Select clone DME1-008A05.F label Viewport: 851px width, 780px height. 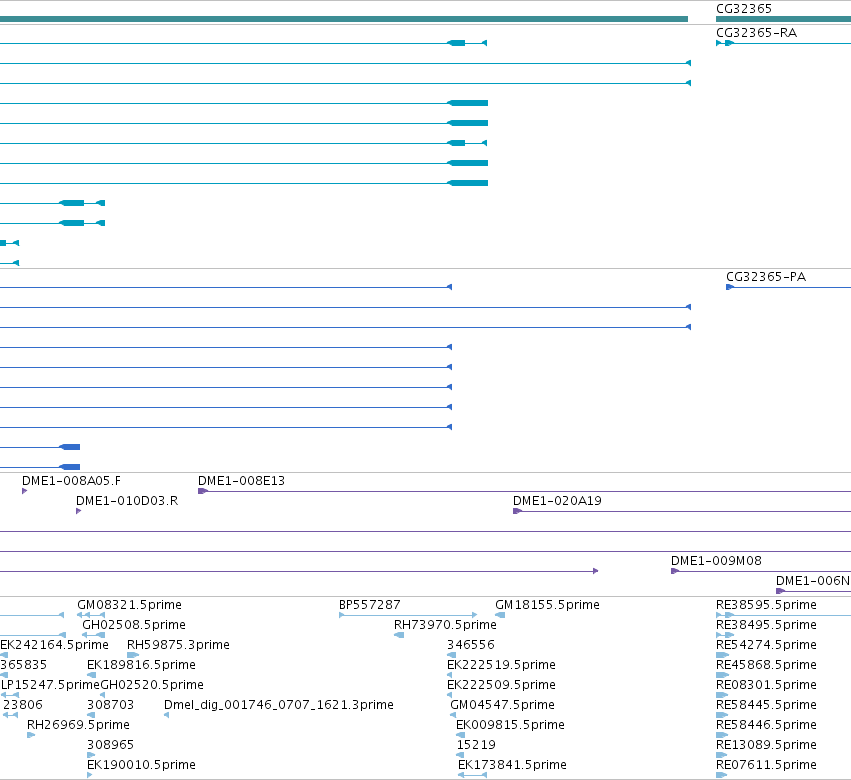point(71,481)
